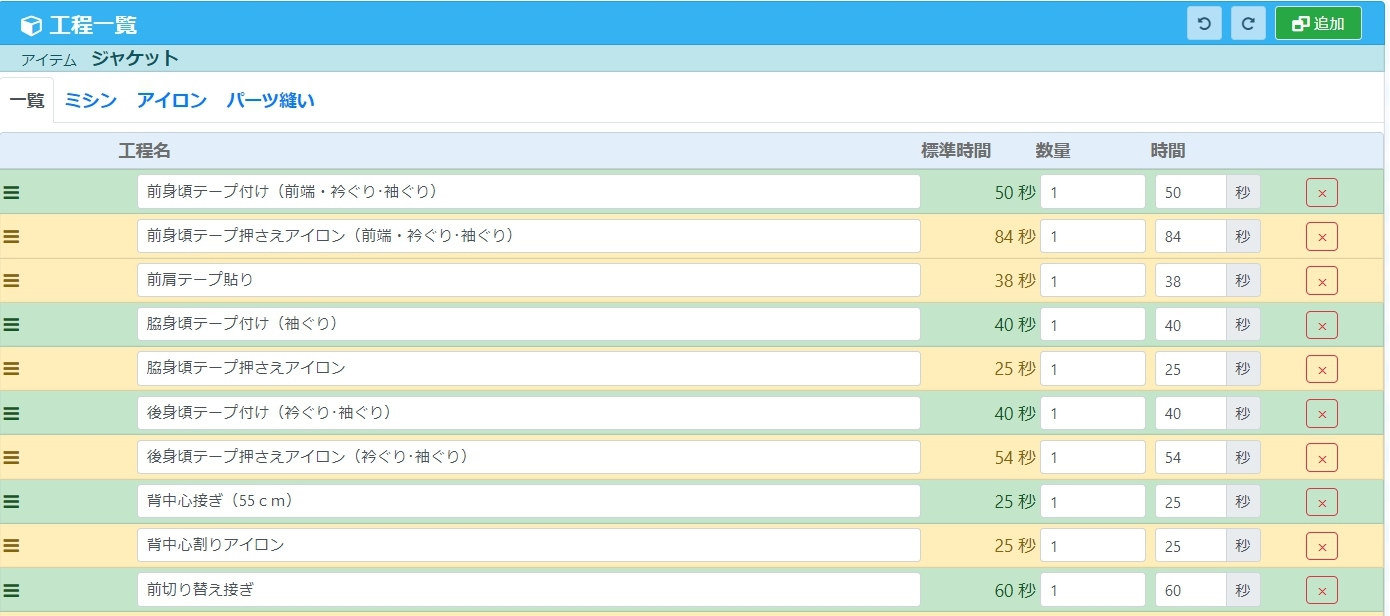Click the 工程一覧 cube icon in header
The height and width of the screenshot is (616, 1390).
(32, 25)
